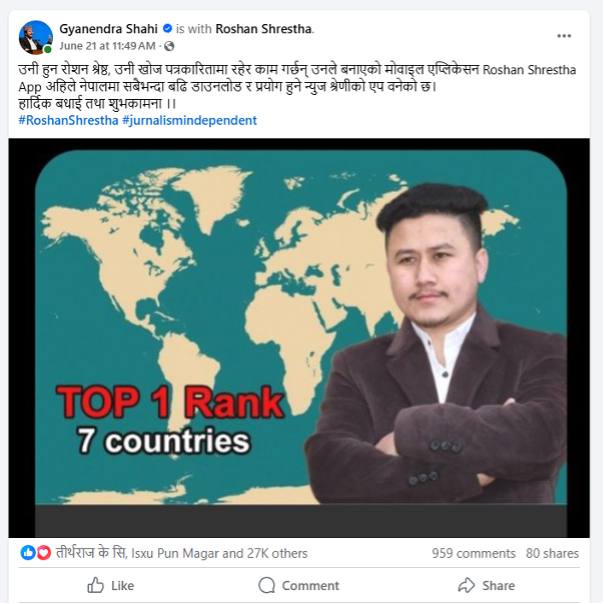
Task: View the 80 shares list
Action: [x=552, y=554]
